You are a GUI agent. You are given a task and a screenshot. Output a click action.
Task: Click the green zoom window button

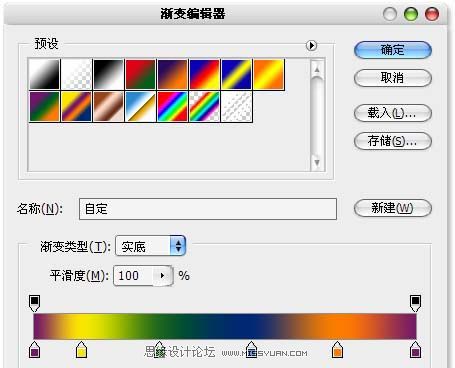411,14
